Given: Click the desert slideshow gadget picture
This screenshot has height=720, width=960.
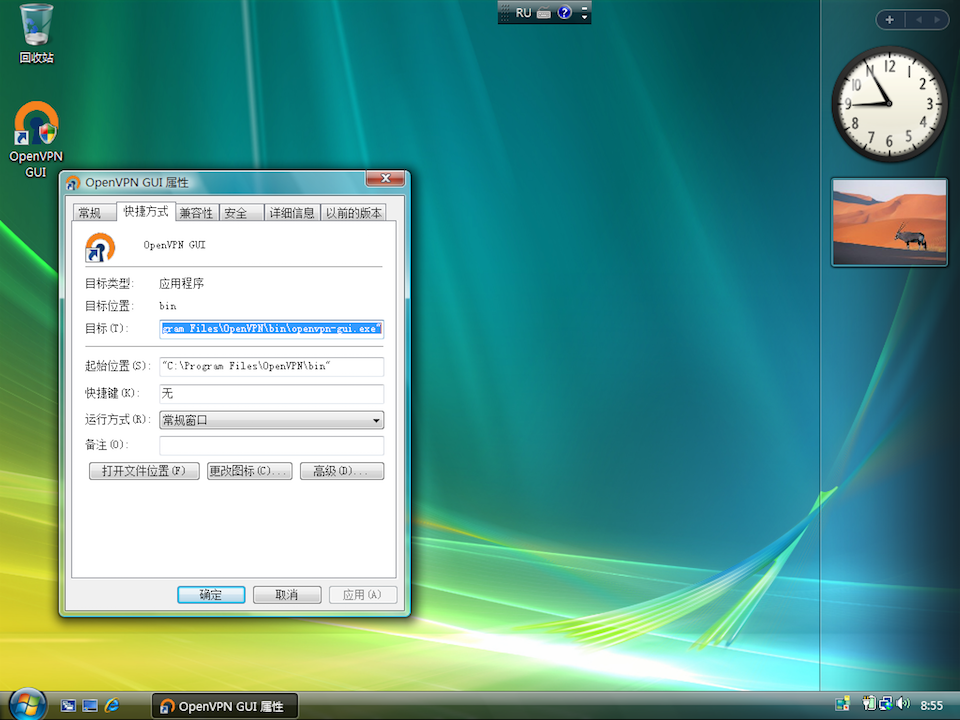Looking at the screenshot, I should pos(889,222).
